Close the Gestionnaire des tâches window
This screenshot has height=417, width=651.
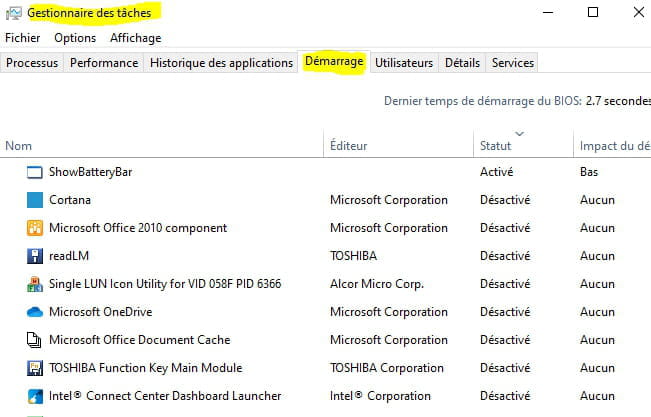coord(639,12)
